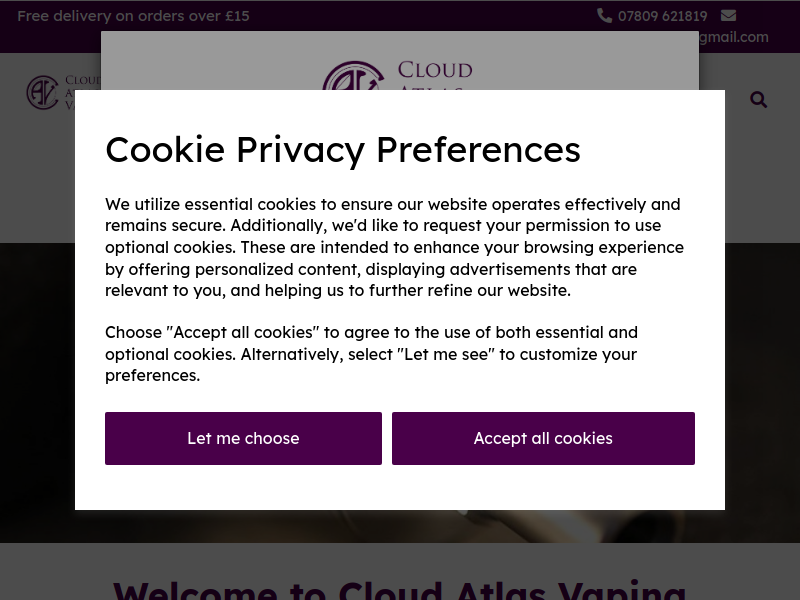The image size is (800, 600).
Task: Call the 07809 621819 phone number link
Action: tap(662, 16)
